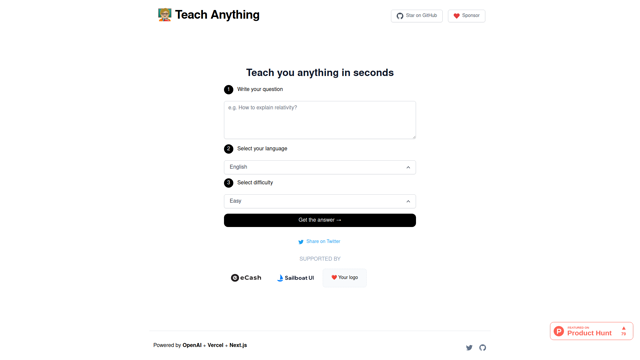Viewport: 640px width, 360px height.
Task: Open the English language dropdown
Action: coord(320,167)
